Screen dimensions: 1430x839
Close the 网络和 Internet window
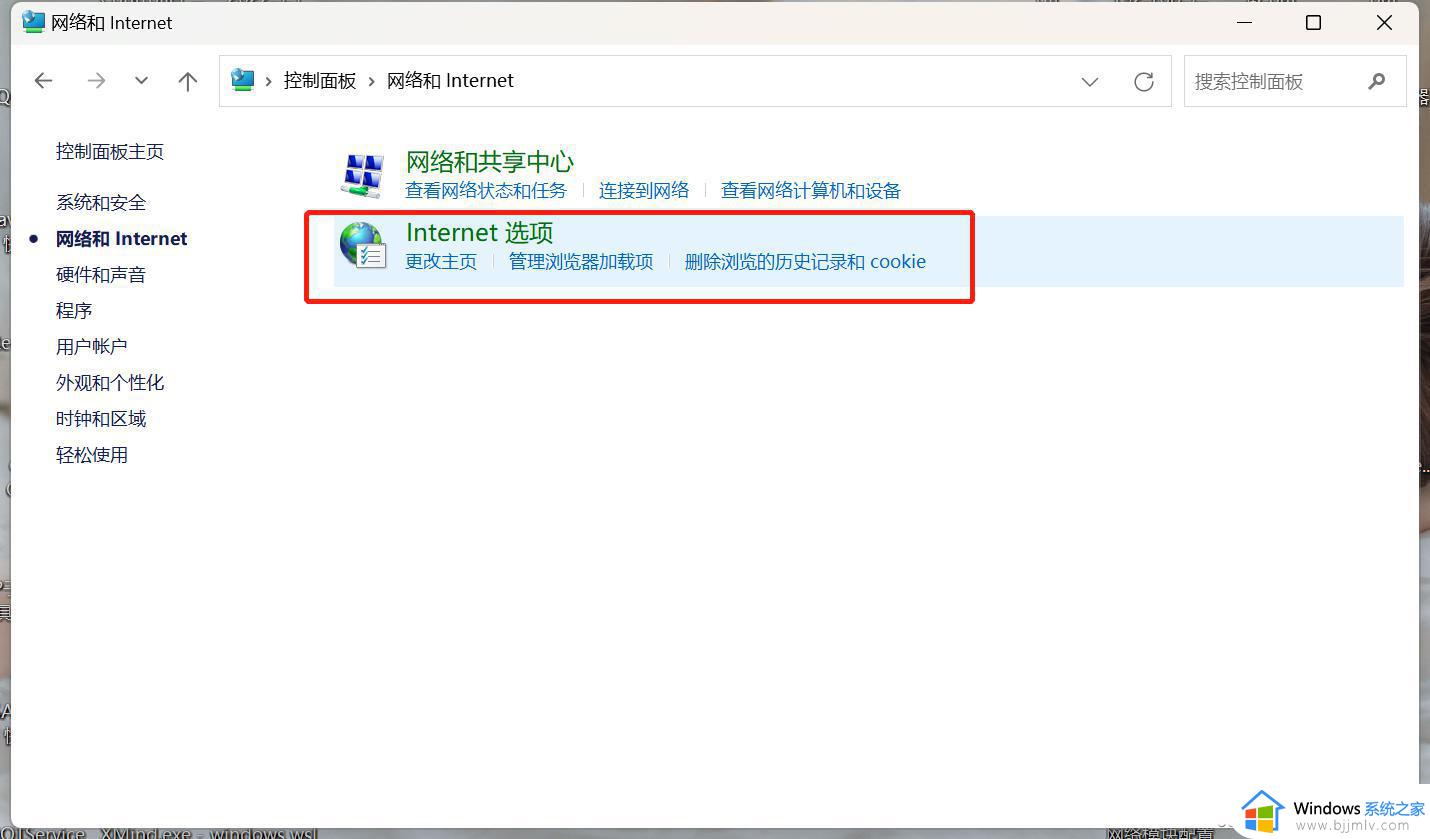click(1384, 22)
